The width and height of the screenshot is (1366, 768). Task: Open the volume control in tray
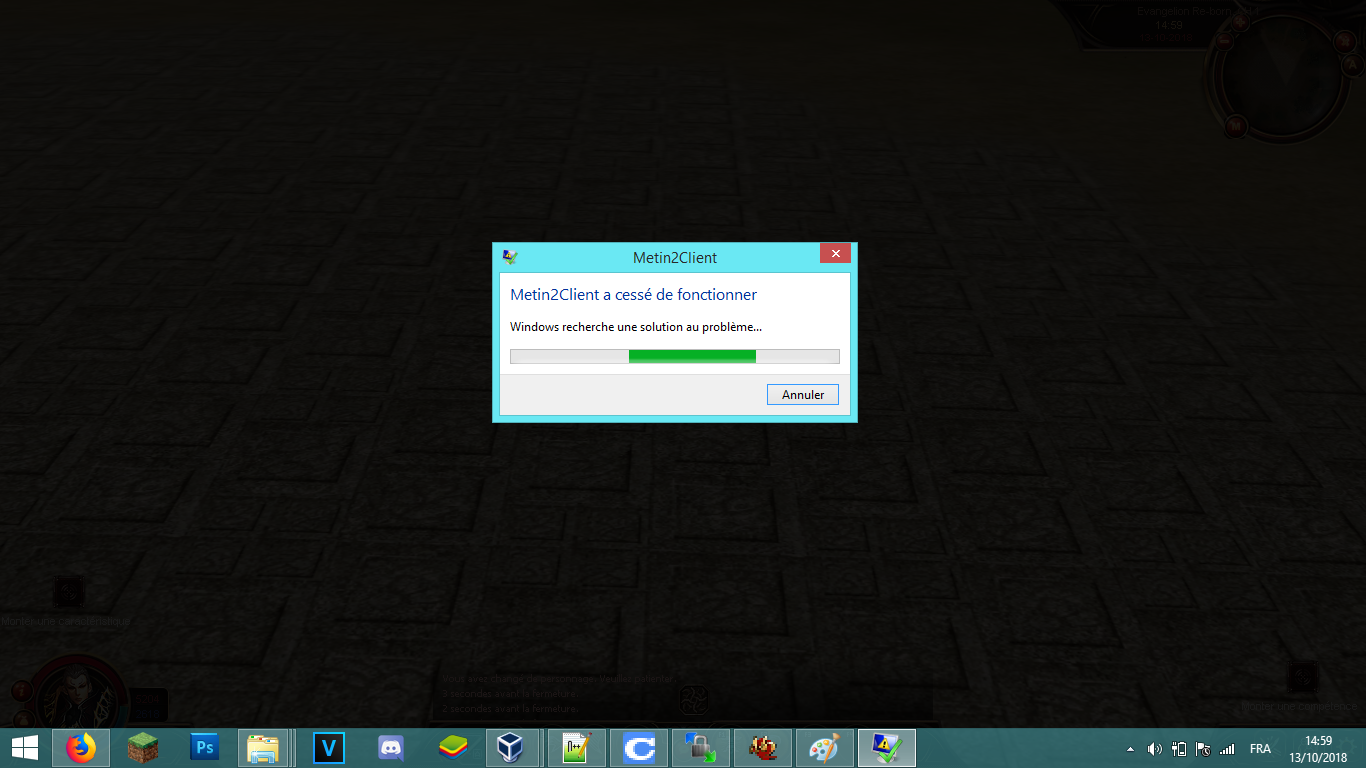1155,749
